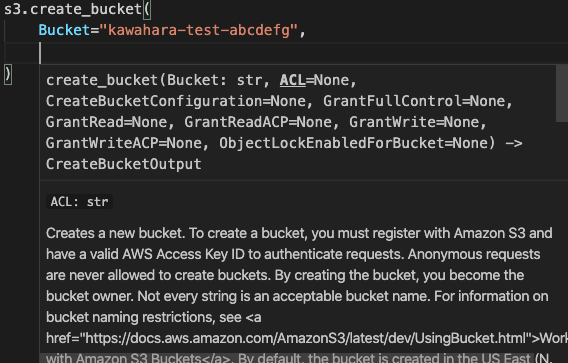
Task: Click the horizontal scrollbar at popup bottom
Action: 287,358
